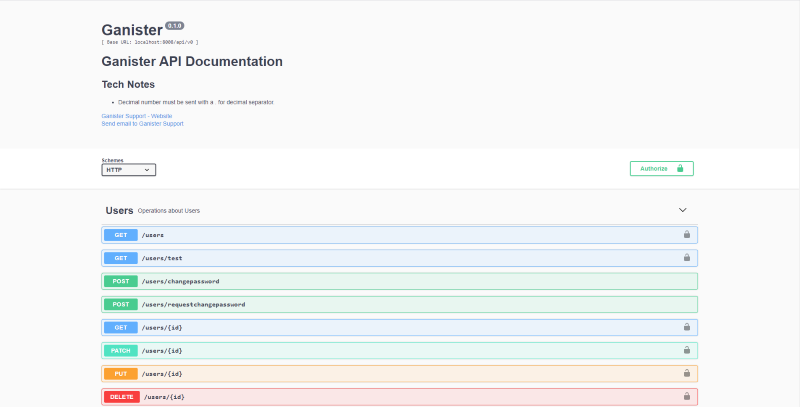Click the Schemes label
The image size is (800, 407).
(112, 160)
